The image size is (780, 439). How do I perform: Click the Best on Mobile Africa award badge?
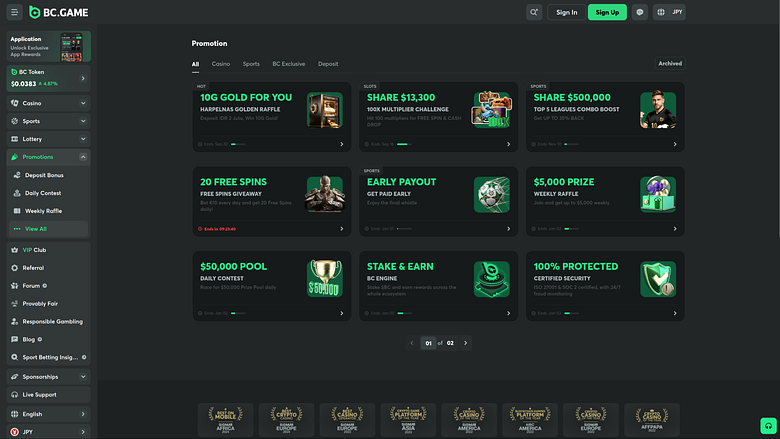tap(225, 420)
